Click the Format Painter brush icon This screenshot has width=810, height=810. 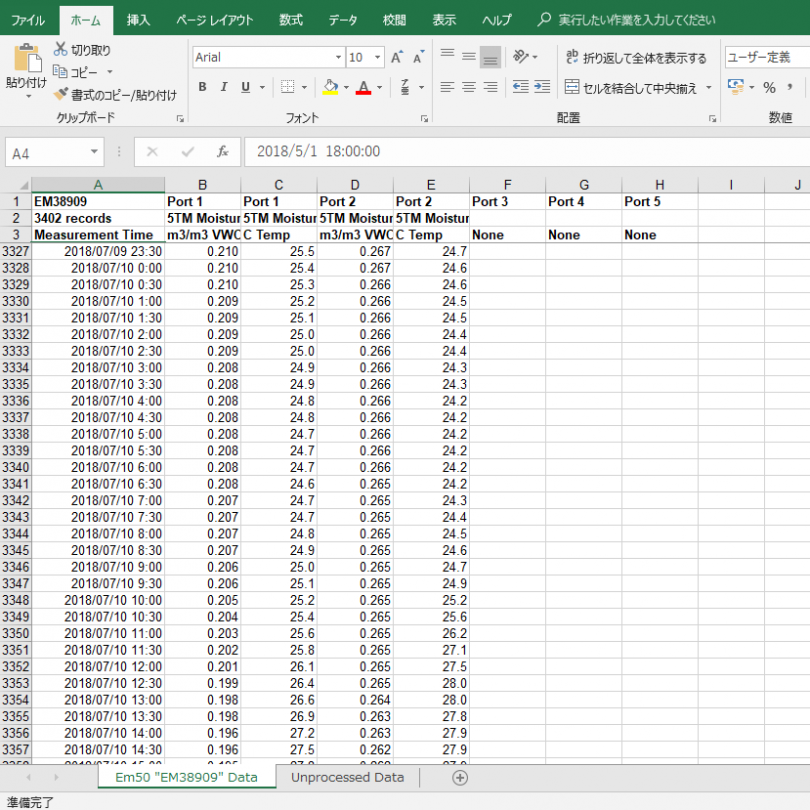61,95
